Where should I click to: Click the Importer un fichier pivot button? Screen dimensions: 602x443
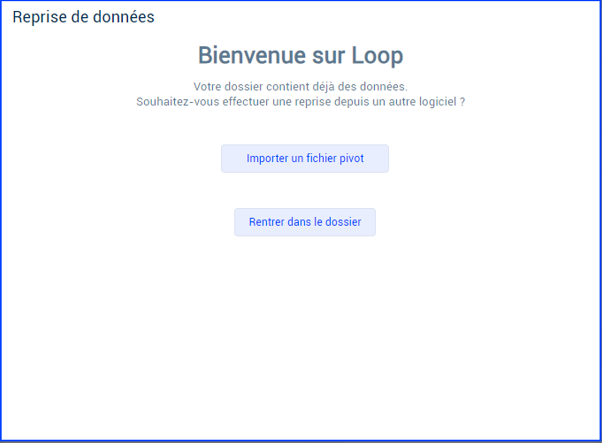[305, 159]
